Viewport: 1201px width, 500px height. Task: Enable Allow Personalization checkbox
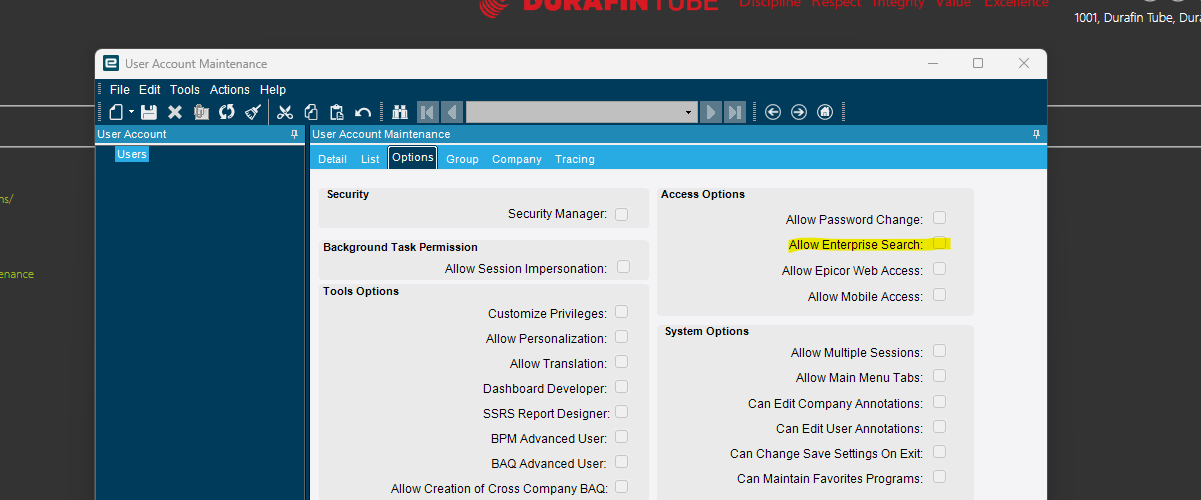click(622, 337)
